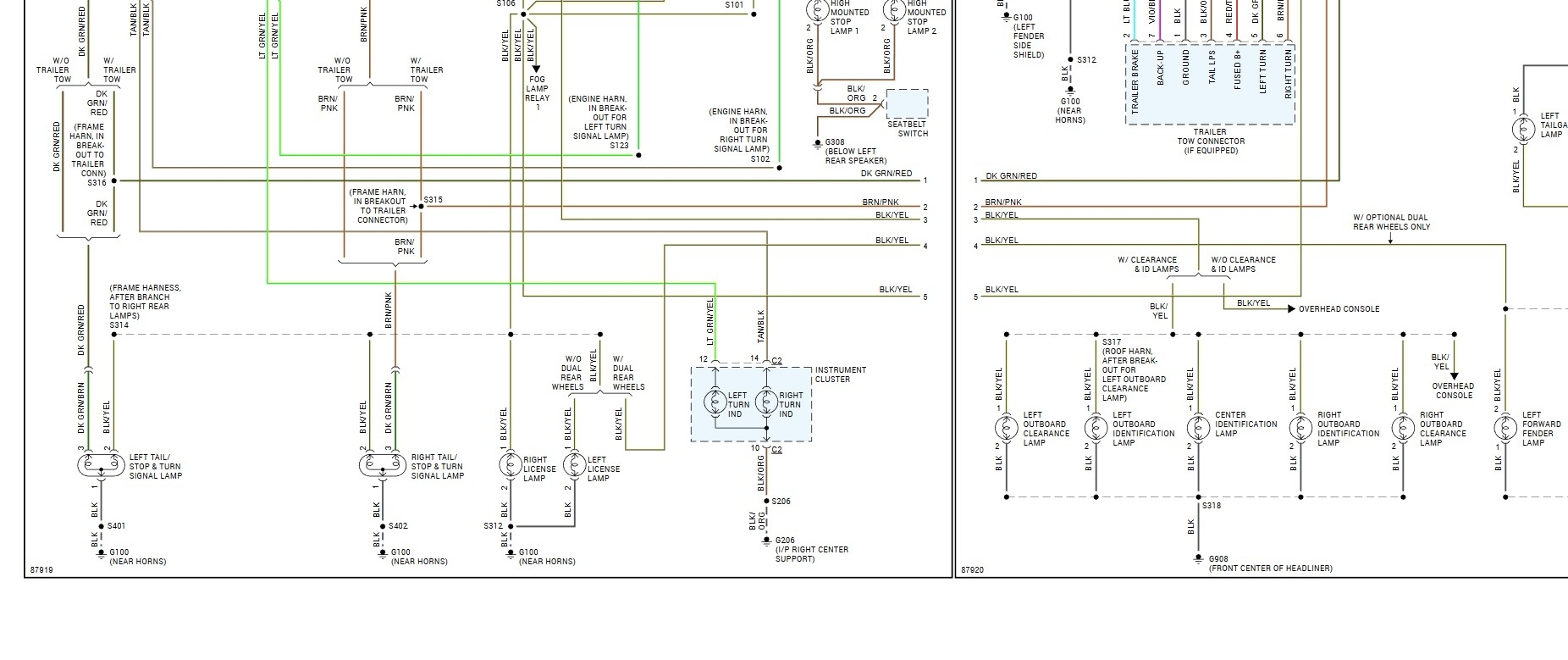Screen dimensions: 1568x660
Task: Select the Center Identification Lamp symbol
Action: 1198,428
